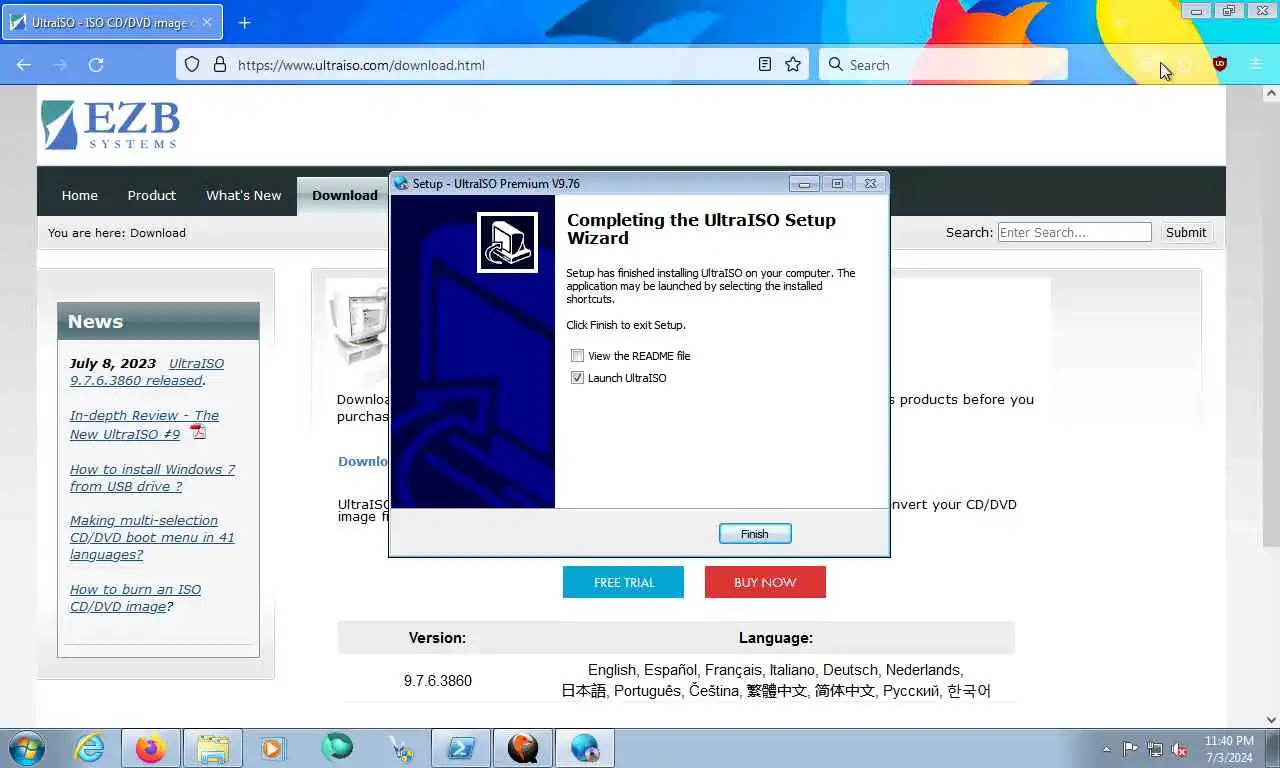Screen dimensions: 1280x768
Task: Switch to Firefox in the taskbar
Action: [x=151, y=748]
